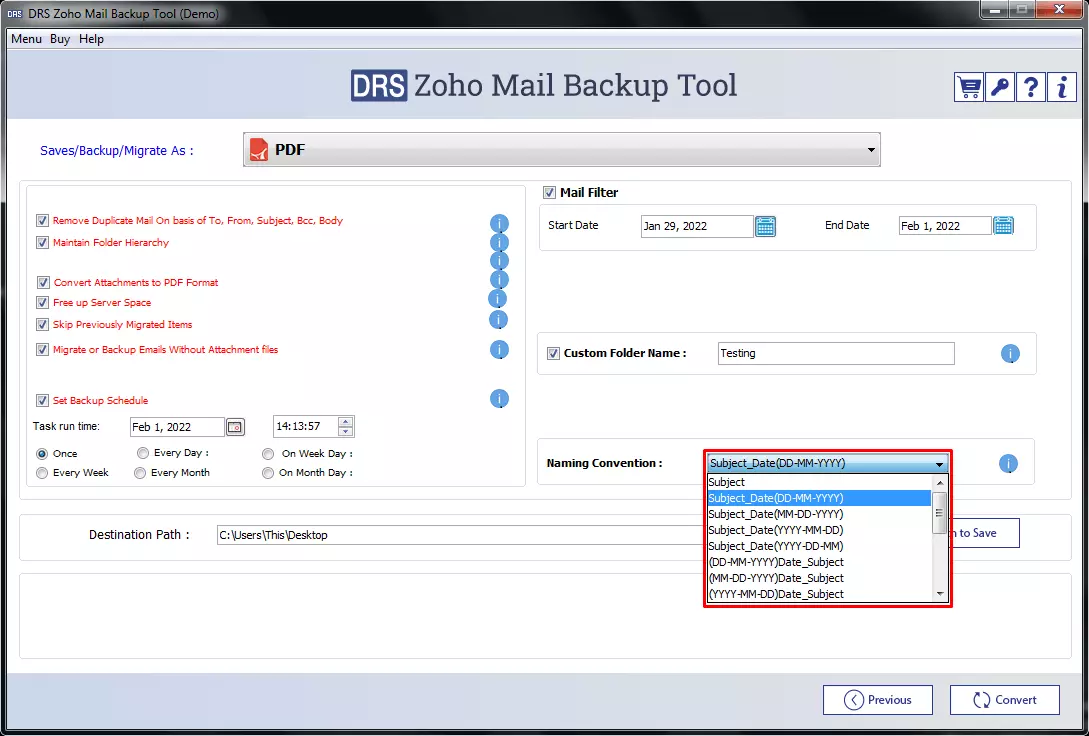Uncheck Custom Folder Name checkbox

553,353
